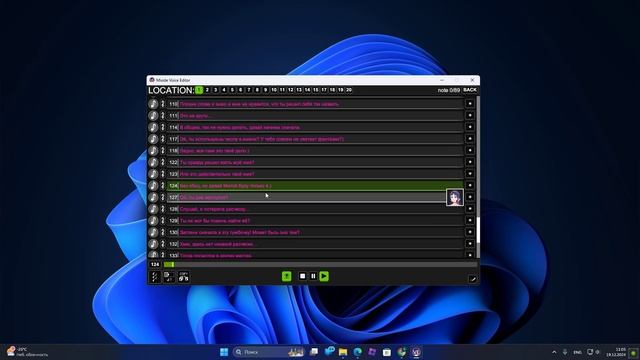
Task: Select dialogue line 117 text
Action: 262,139
